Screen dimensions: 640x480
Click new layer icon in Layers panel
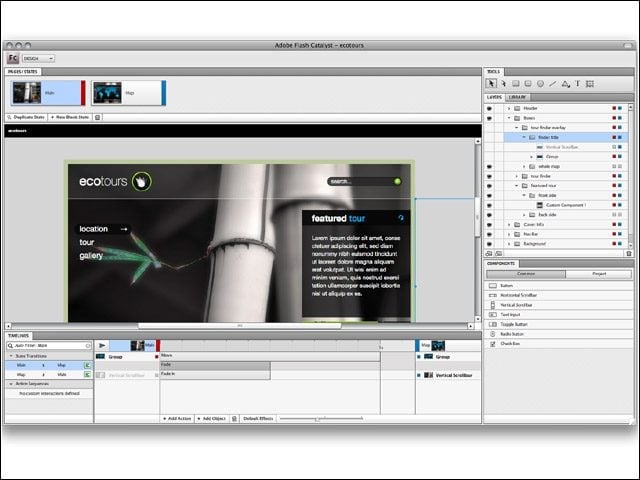tap(489, 253)
